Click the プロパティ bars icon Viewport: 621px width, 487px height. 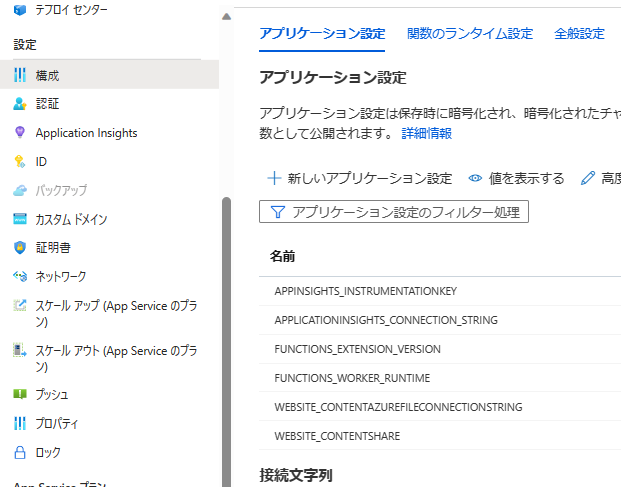20,423
